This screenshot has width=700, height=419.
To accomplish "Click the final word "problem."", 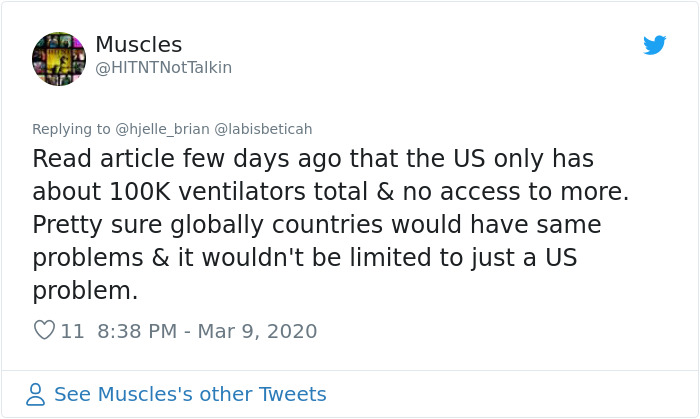I will [x=85, y=291].
